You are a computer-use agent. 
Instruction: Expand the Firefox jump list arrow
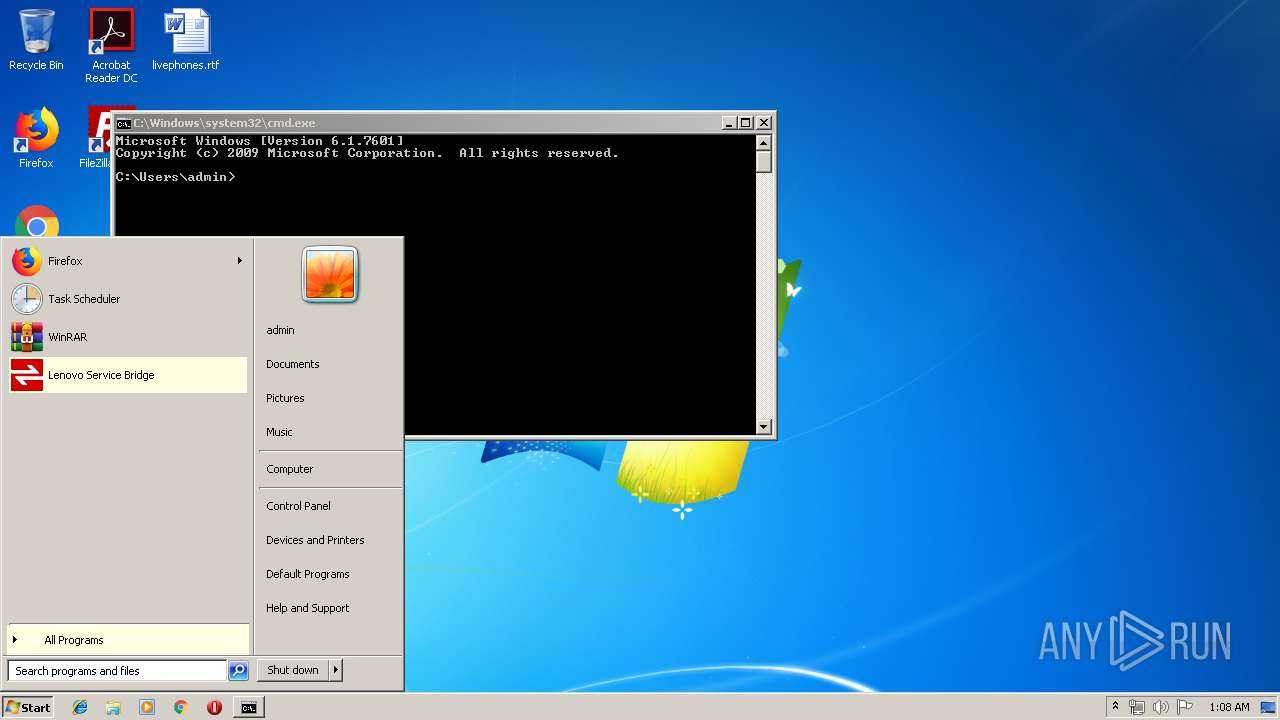239,261
